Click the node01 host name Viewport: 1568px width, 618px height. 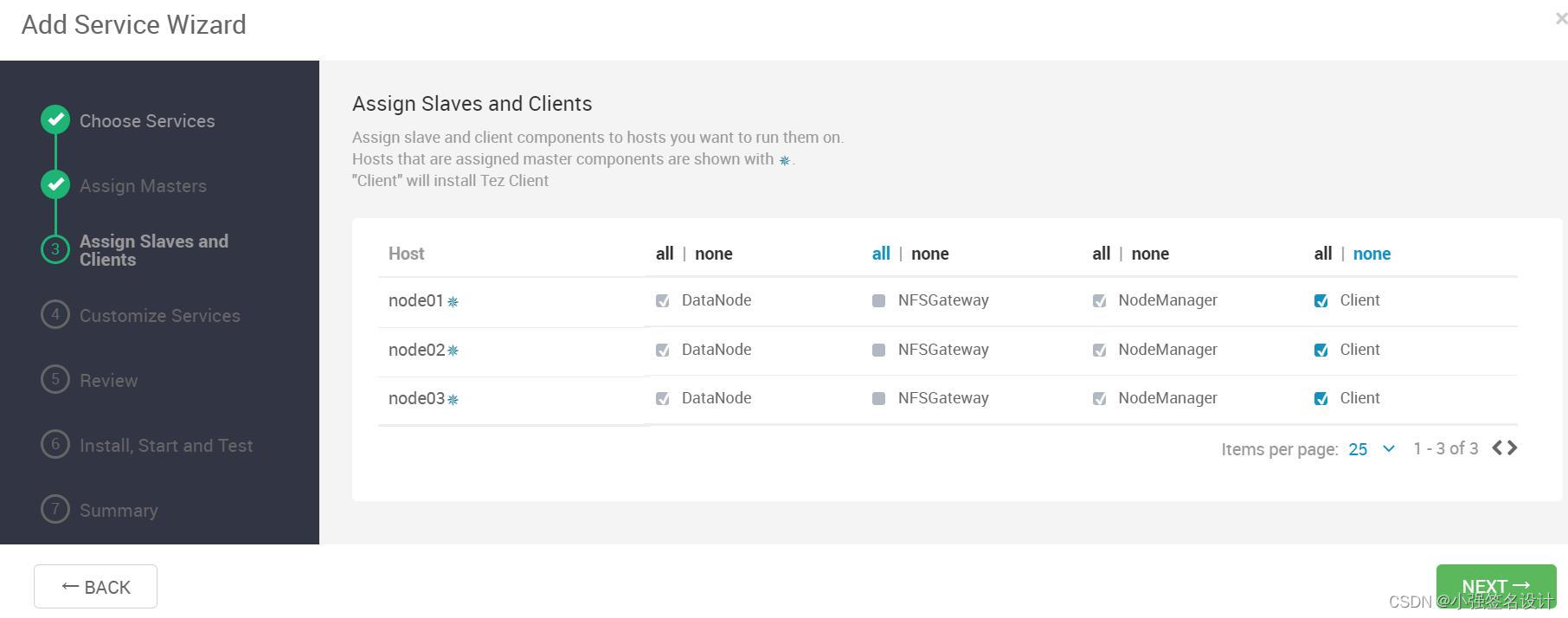pos(415,300)
